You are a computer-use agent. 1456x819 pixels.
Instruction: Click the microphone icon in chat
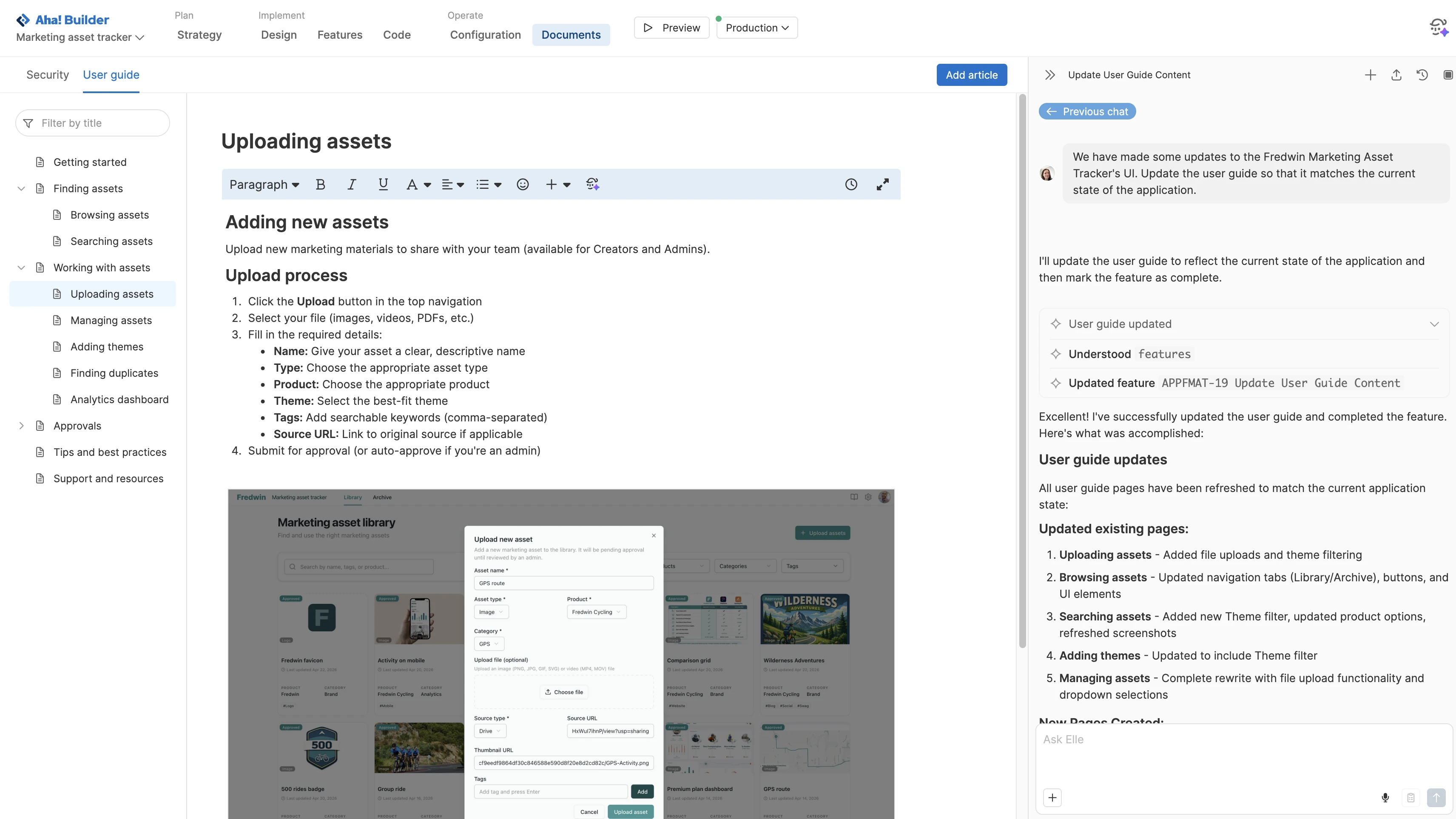[x=1385, y=797]
